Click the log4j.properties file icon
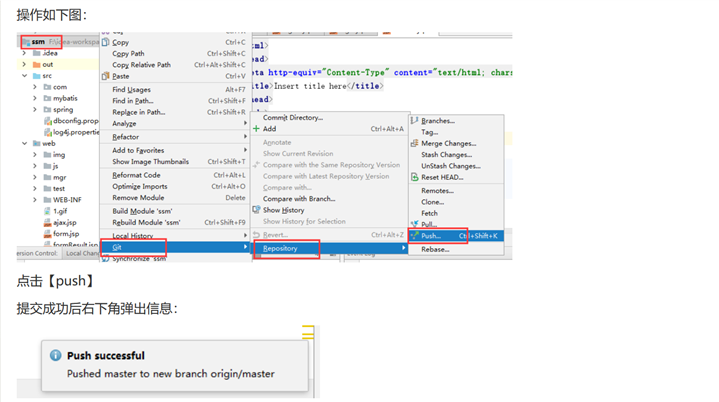 (x=48, y=132)
